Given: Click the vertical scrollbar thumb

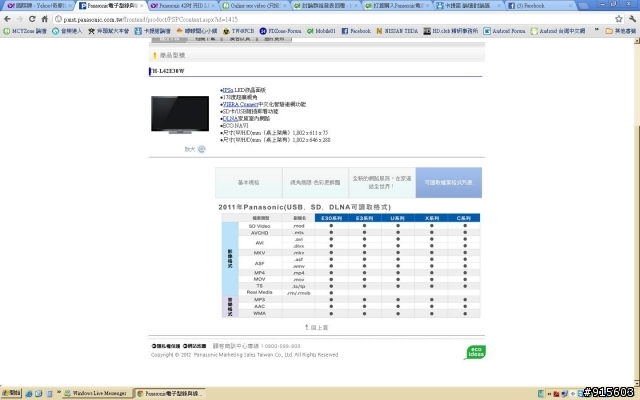Looking at the screenshot, I should coord(637,253).
